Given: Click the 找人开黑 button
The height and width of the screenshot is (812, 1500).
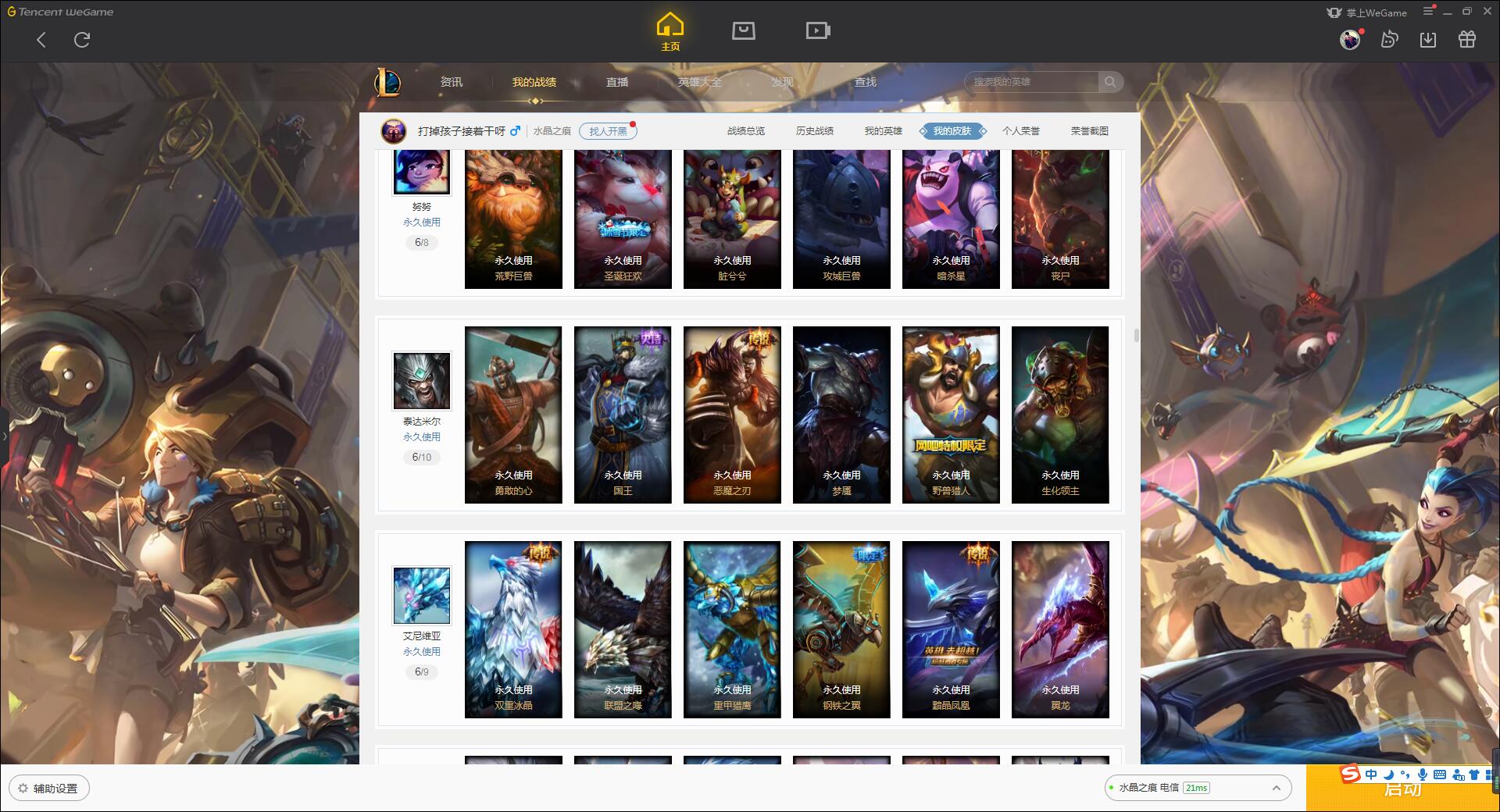Looking at the screenshot, I should tap(608, 131).
